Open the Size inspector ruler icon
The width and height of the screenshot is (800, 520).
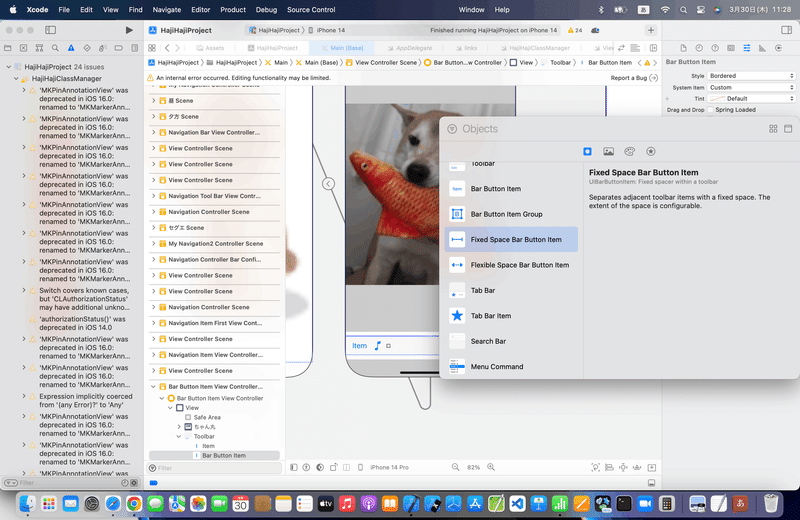click(762, 48)
